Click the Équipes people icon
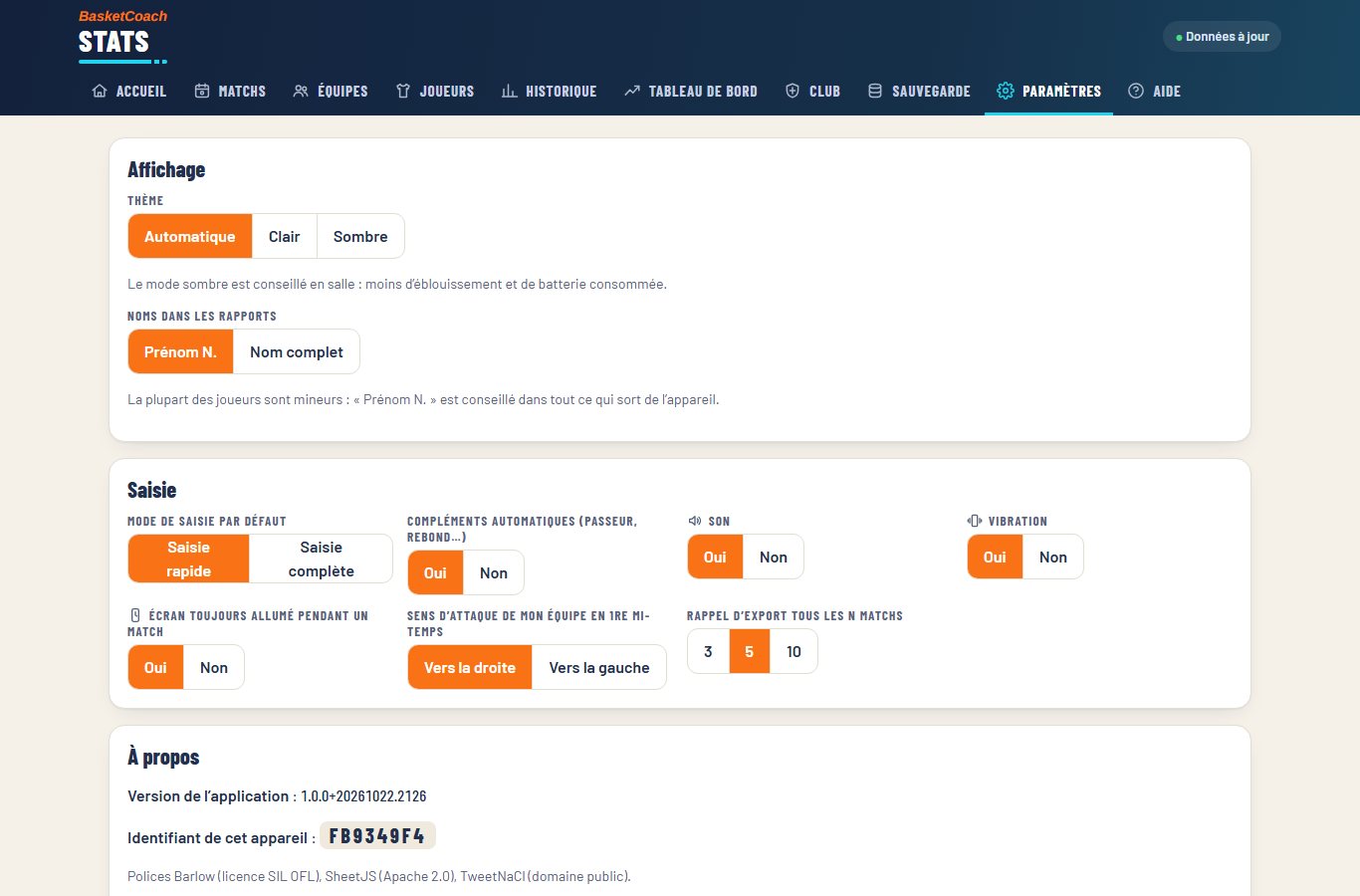1360x896 pixels. [x=301, y=91]
